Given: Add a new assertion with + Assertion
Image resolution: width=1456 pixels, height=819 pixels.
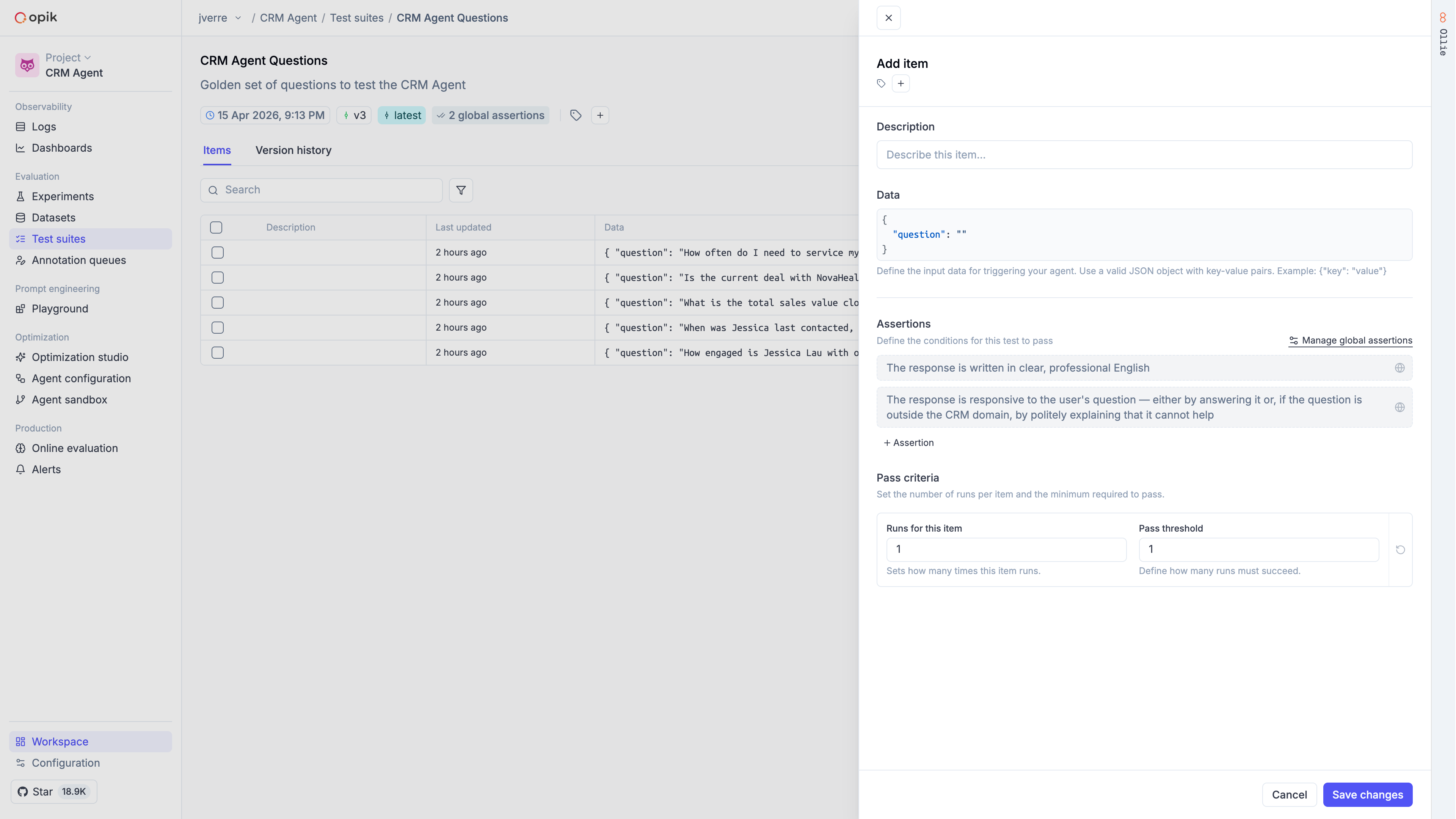Looking at the screenshot, I should [908, 442].
